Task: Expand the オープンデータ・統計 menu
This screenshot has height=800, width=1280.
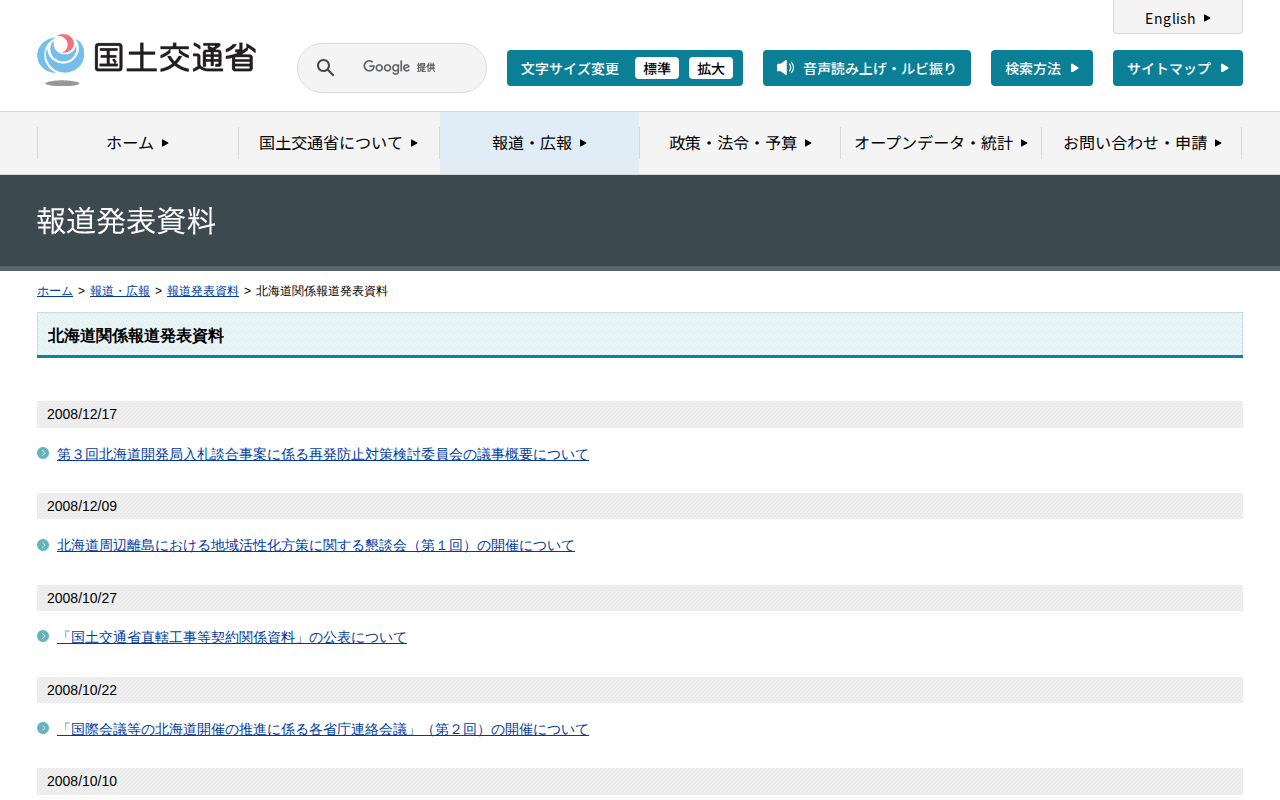Action: (x=940, y=143)
